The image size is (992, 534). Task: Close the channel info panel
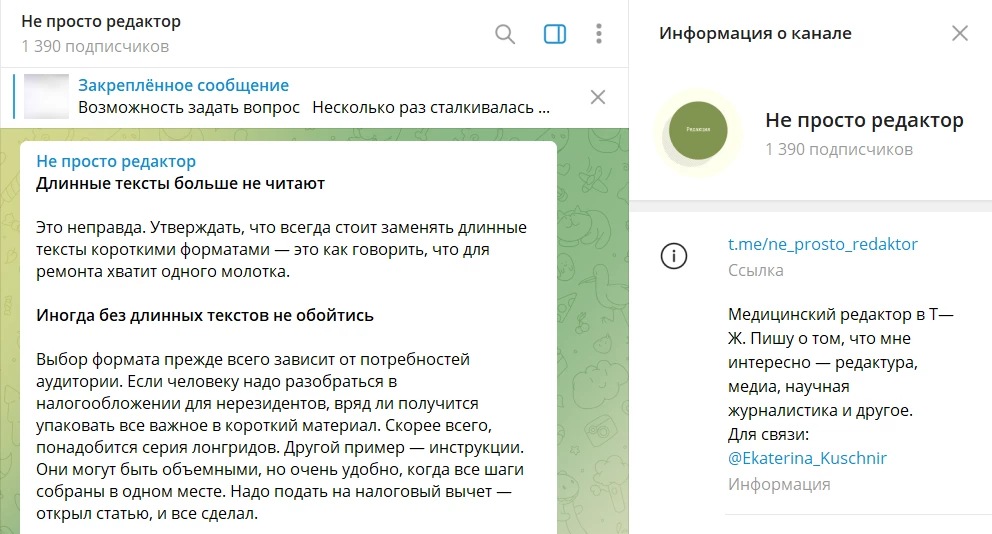[960, 34]
